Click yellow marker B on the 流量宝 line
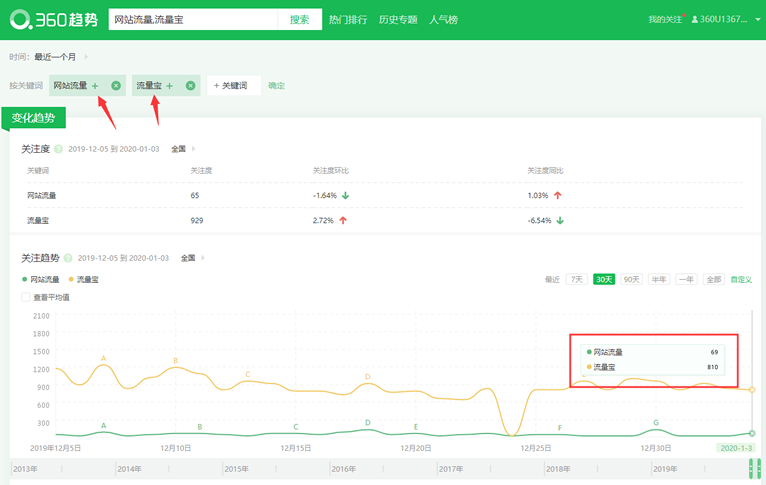 tap(175, 361)
